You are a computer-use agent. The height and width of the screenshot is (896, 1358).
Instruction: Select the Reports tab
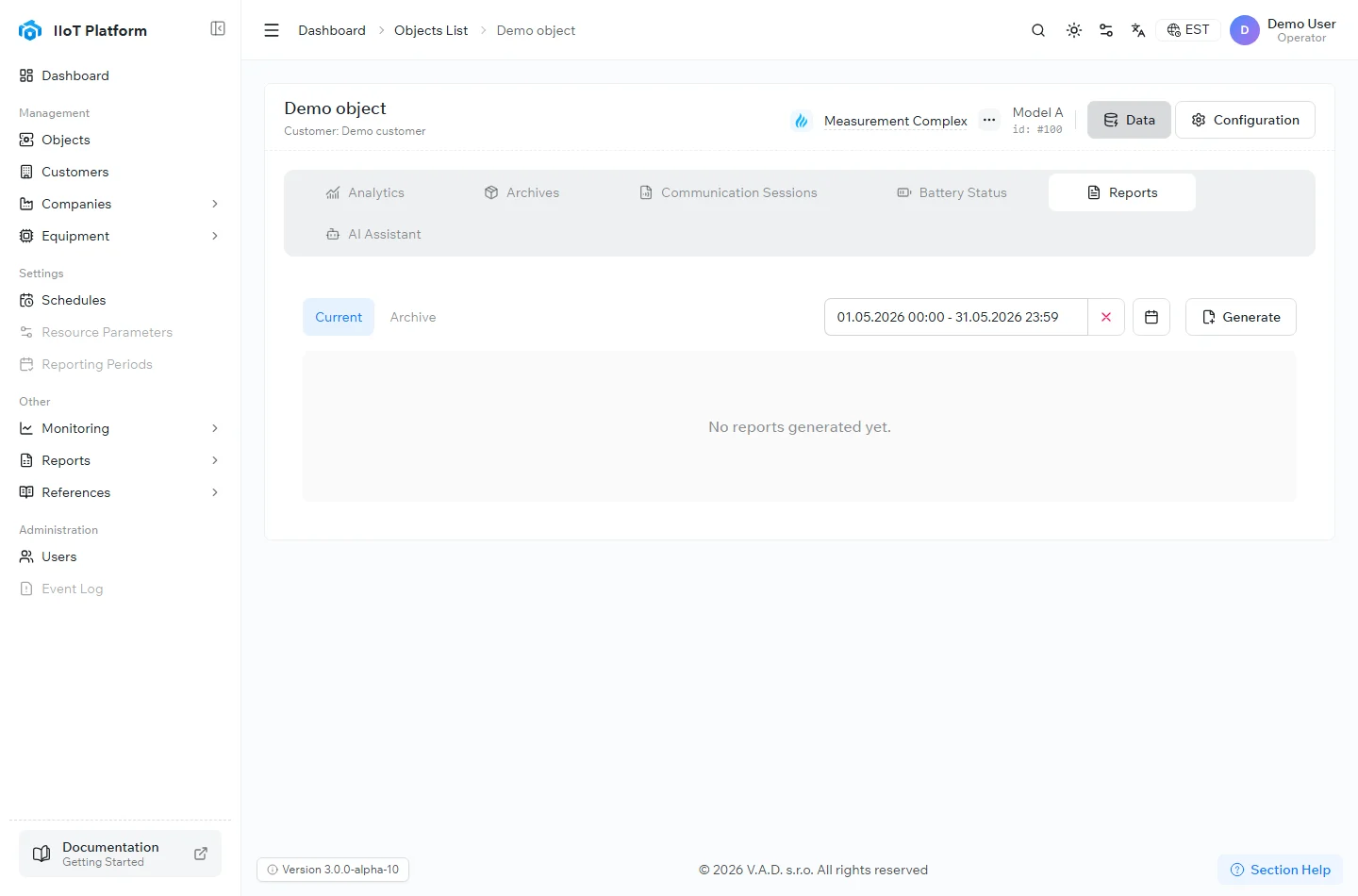(1122, 192)
